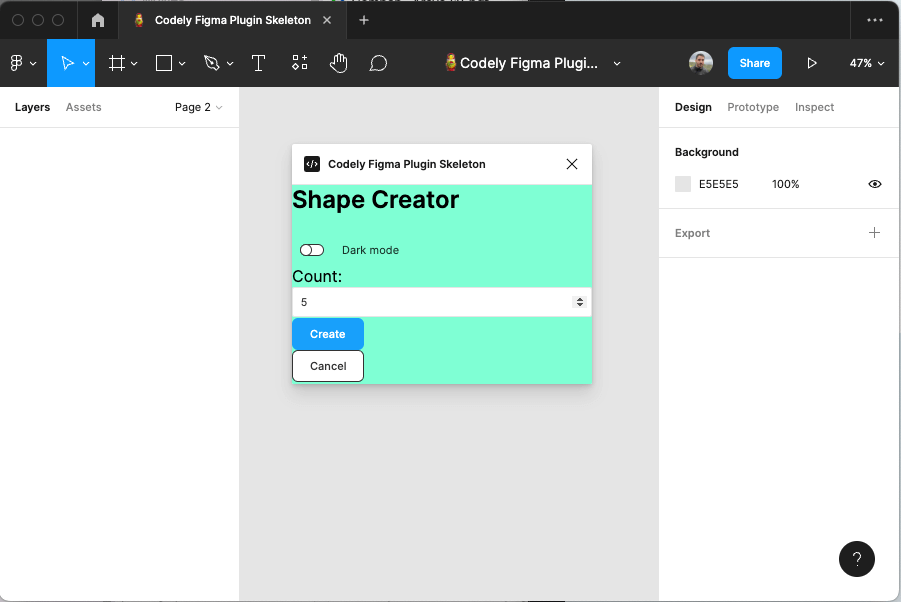Click the user avatar picture
The width and height of the screenshot is (901, 602).
[700, 63]
